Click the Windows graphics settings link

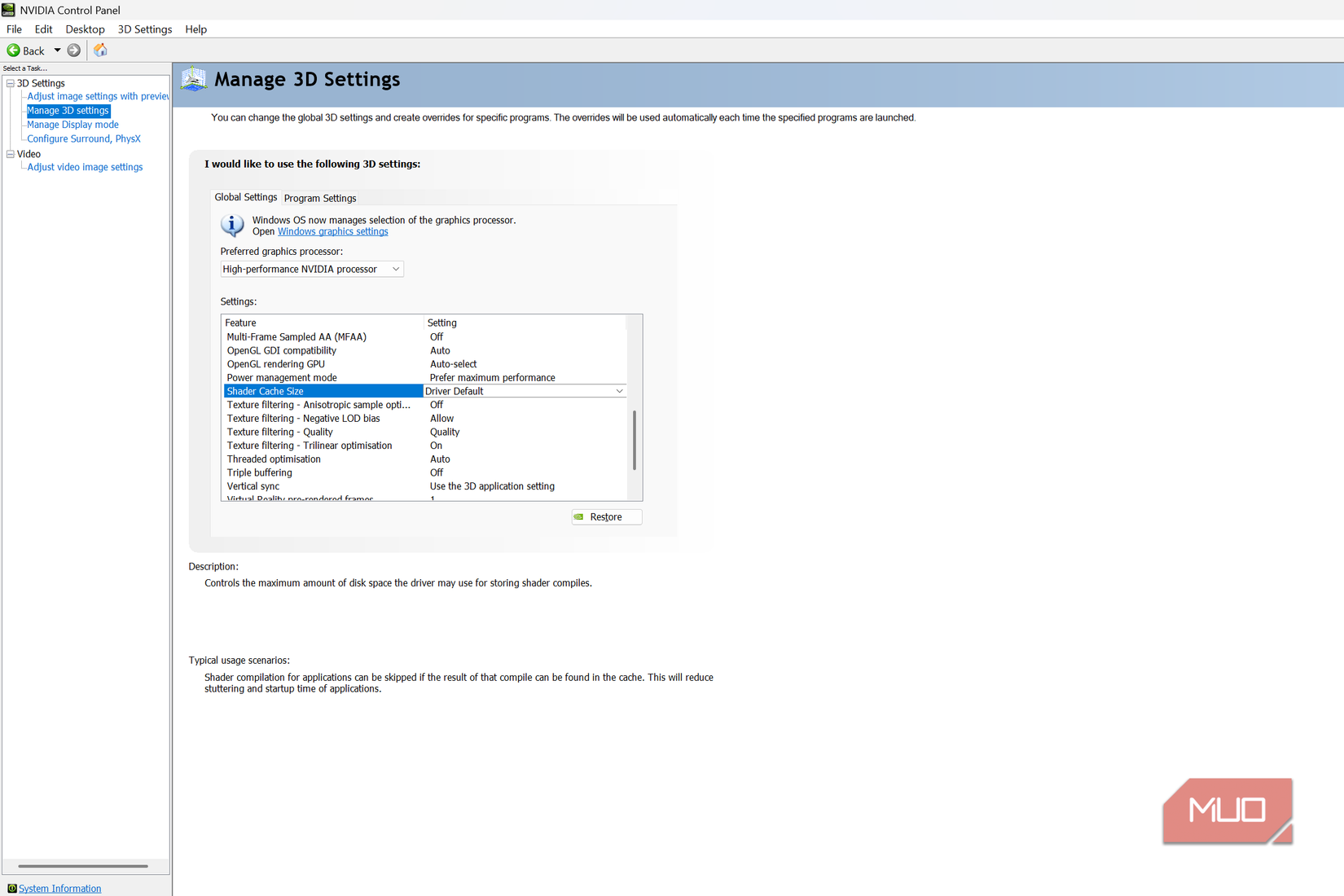(332, 231)
